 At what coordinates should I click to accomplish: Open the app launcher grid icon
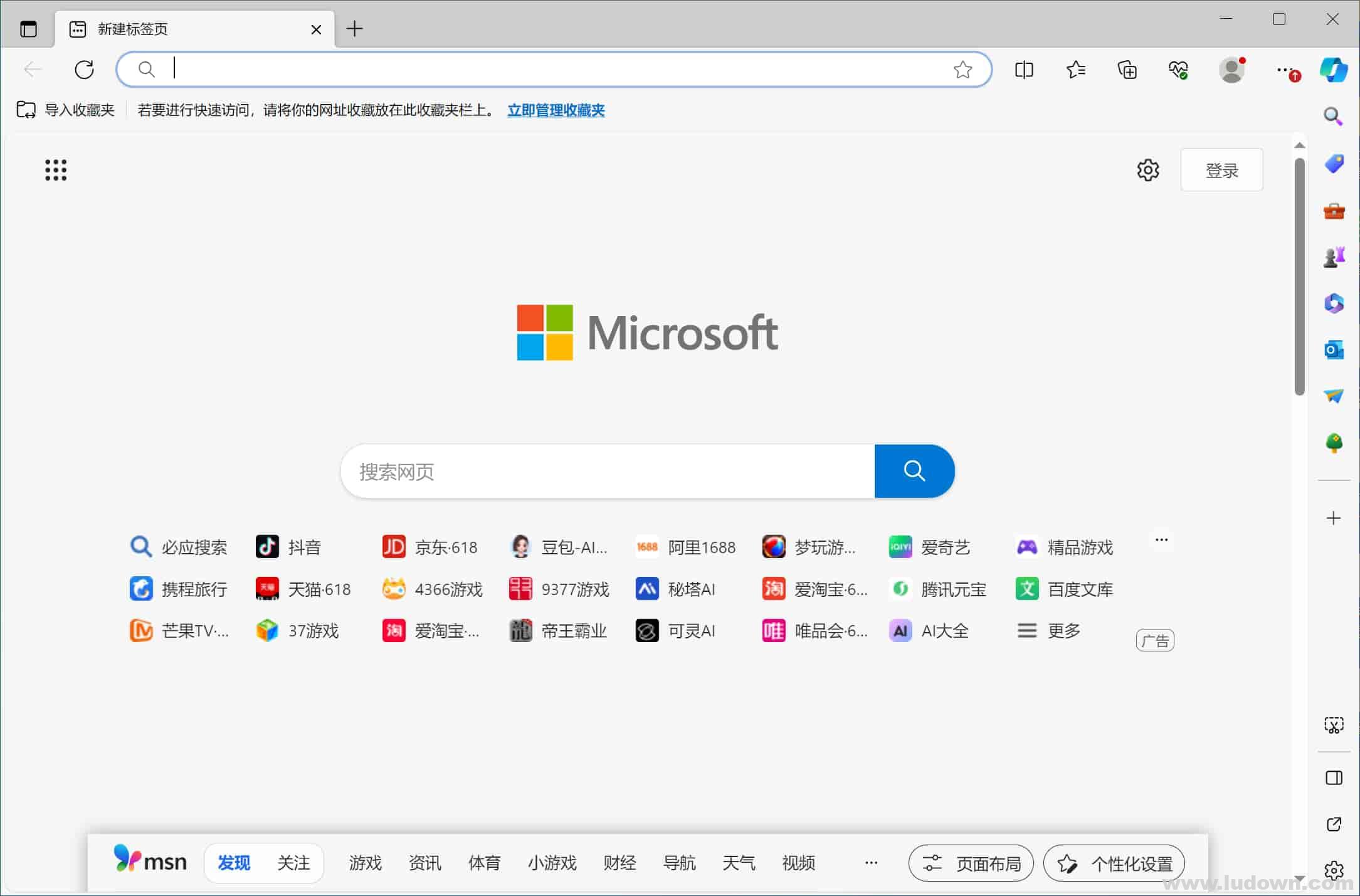pyautogui.click(x=56, y=170)
